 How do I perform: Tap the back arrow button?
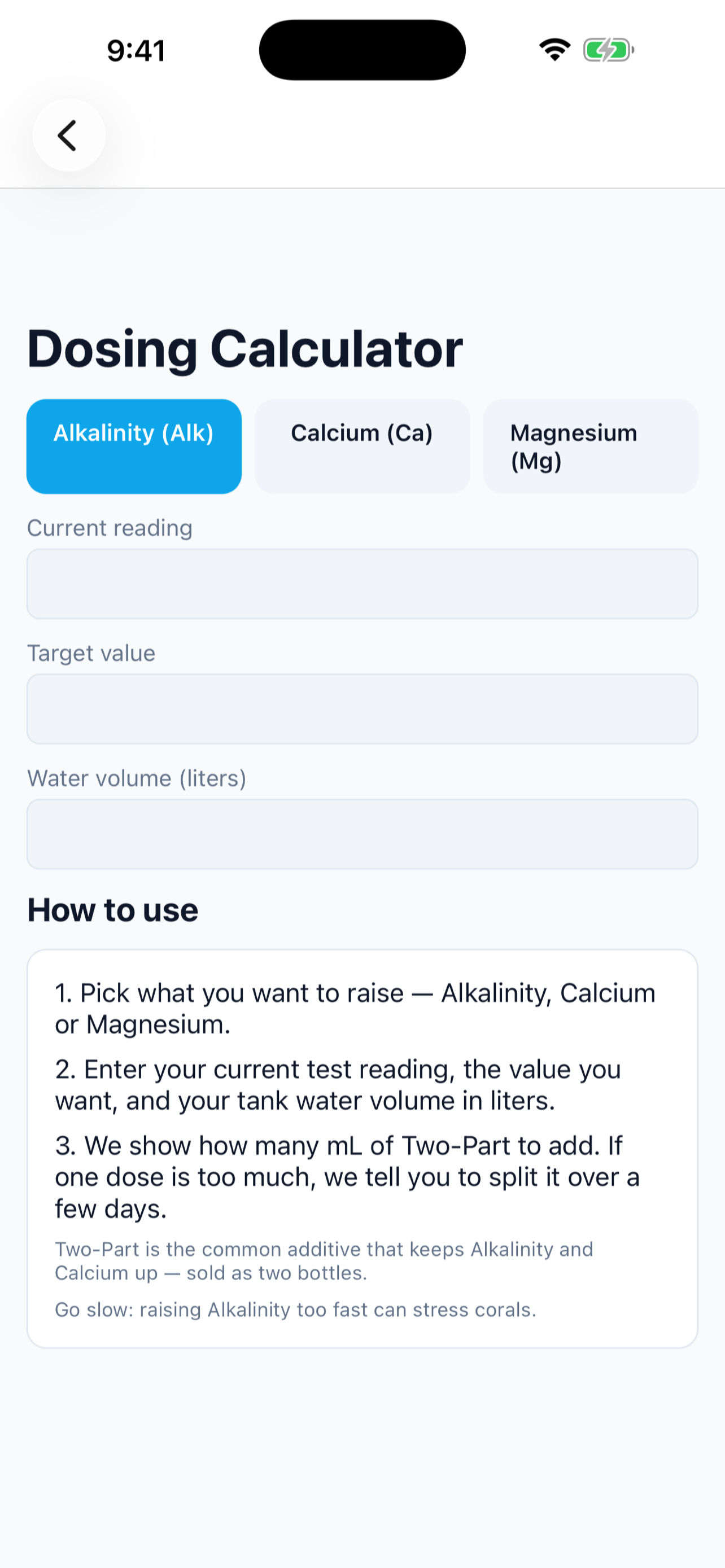pyautogui.click(x=69, y=135)
